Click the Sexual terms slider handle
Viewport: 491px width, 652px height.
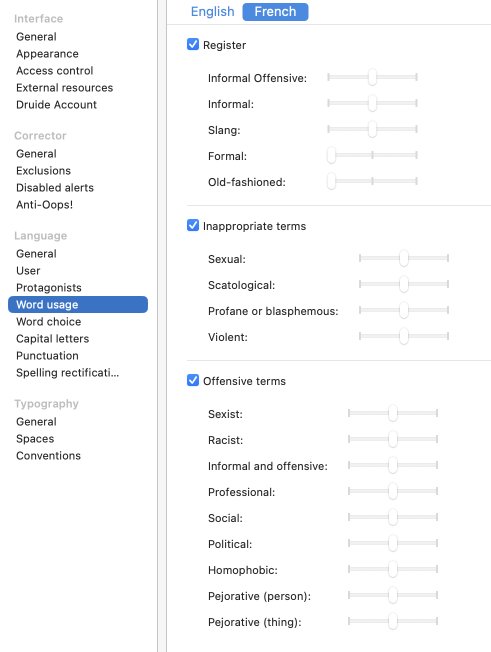point(404,258)
